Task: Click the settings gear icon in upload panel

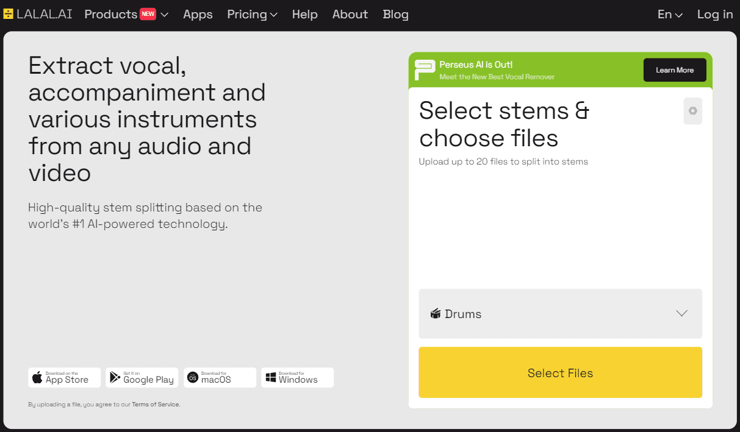Action: (692, 111)
